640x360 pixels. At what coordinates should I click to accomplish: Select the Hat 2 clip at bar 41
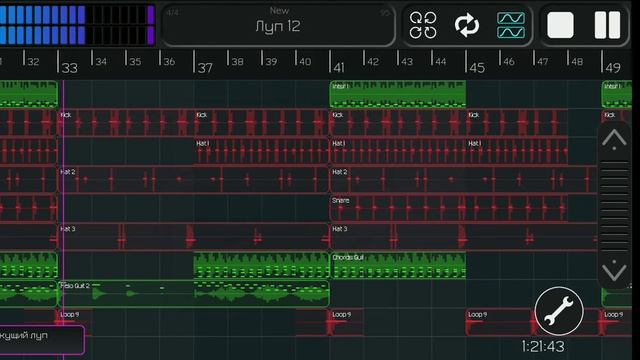[x=464, y=180]
